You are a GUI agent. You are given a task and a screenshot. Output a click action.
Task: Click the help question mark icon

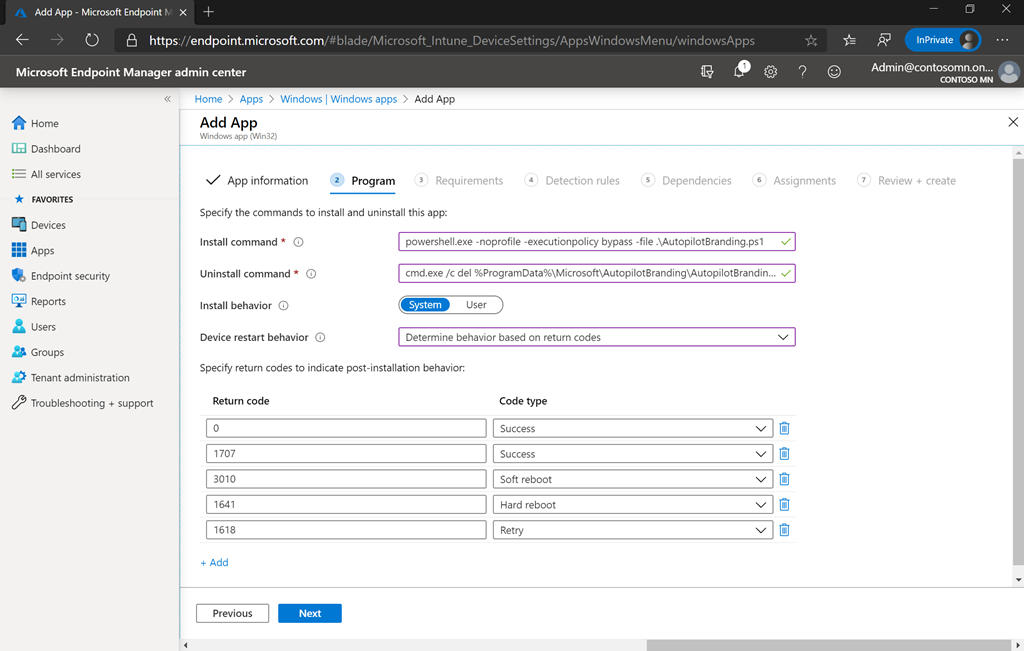click(x=802, y=72)
